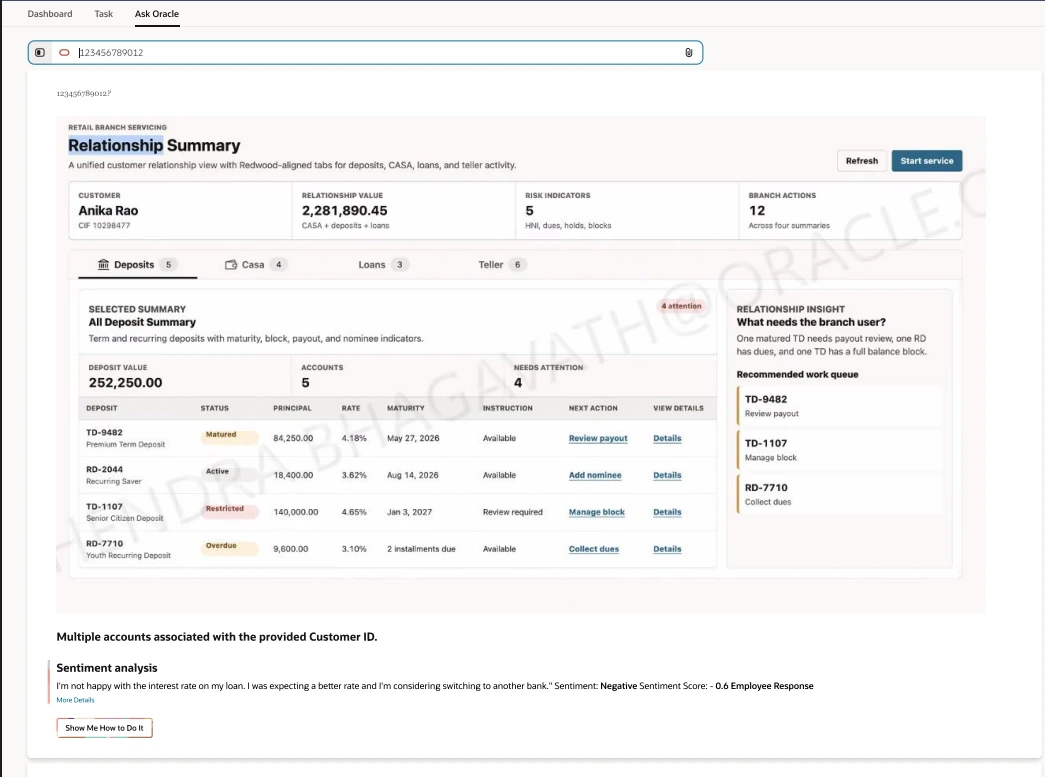
Task: Click the MATURITY column header
Action: click(x=405, y=408)
